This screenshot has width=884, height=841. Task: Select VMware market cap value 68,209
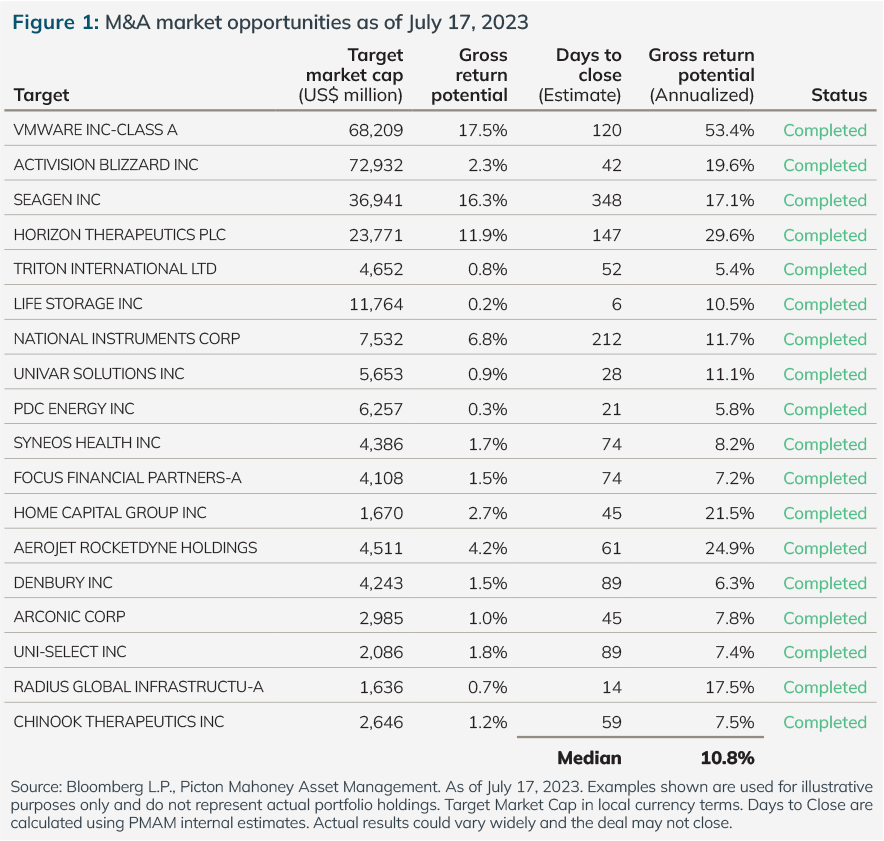tap(375, 130)
